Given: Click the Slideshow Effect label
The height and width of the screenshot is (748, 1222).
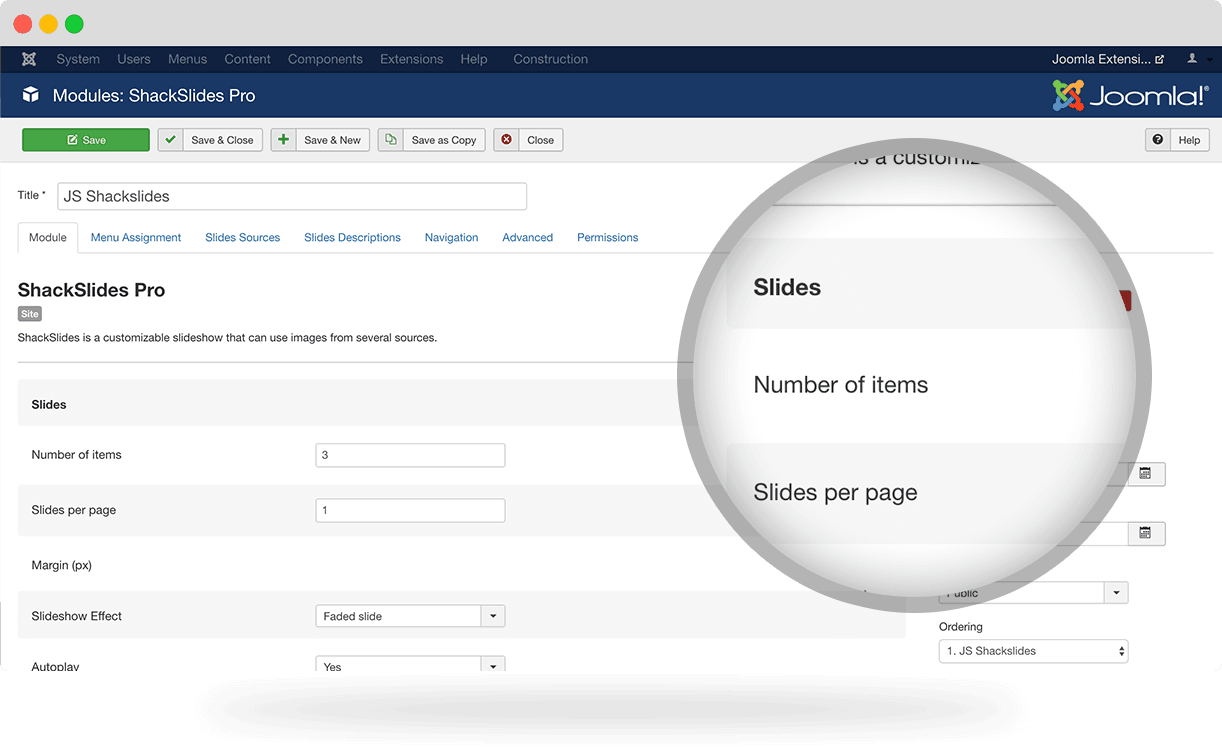Looking at the screenshot, I should 77,616.
